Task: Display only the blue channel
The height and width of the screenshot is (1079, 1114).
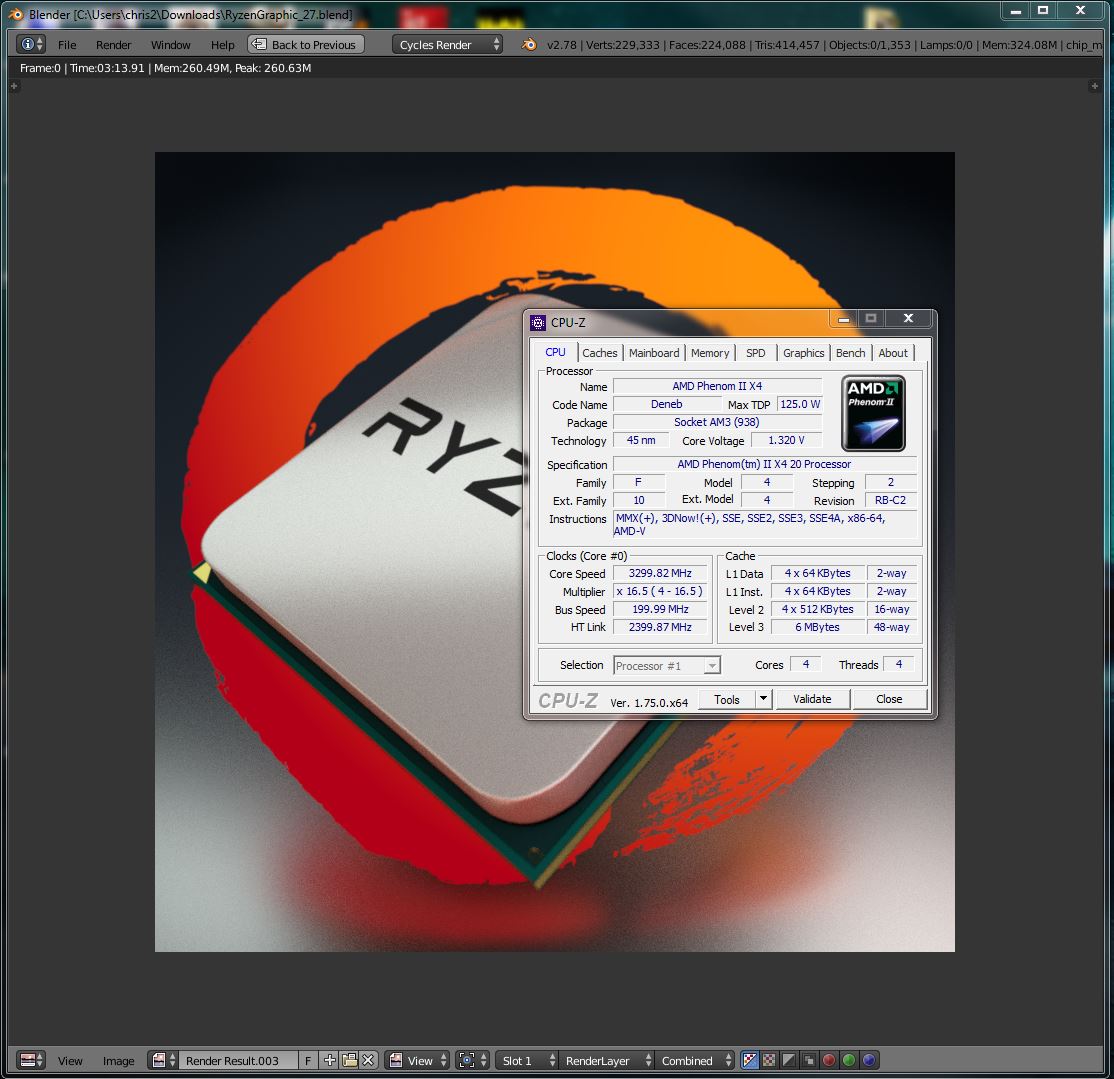Action: point(868,1061)
